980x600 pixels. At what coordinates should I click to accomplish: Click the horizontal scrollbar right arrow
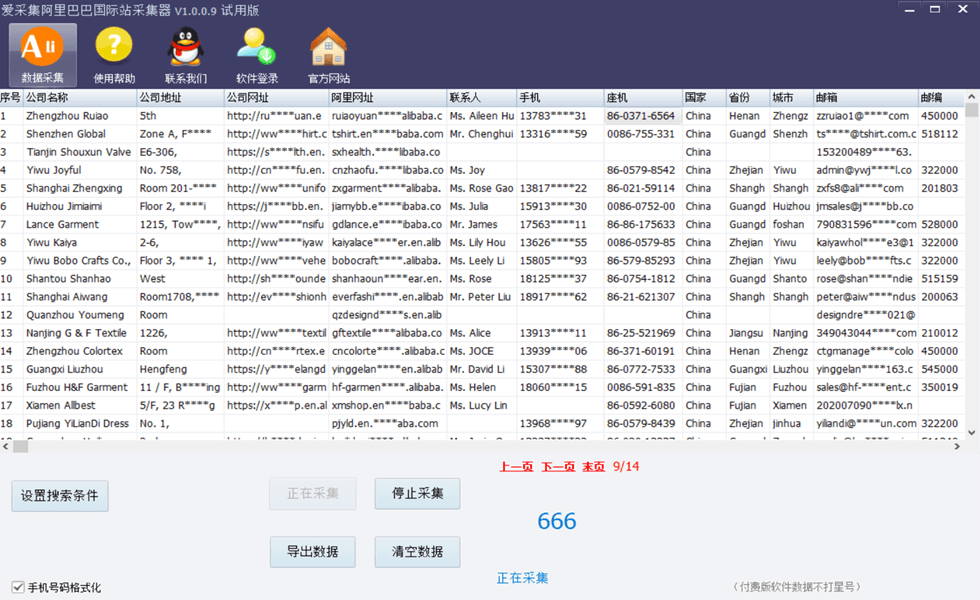(x=958, y=446)
